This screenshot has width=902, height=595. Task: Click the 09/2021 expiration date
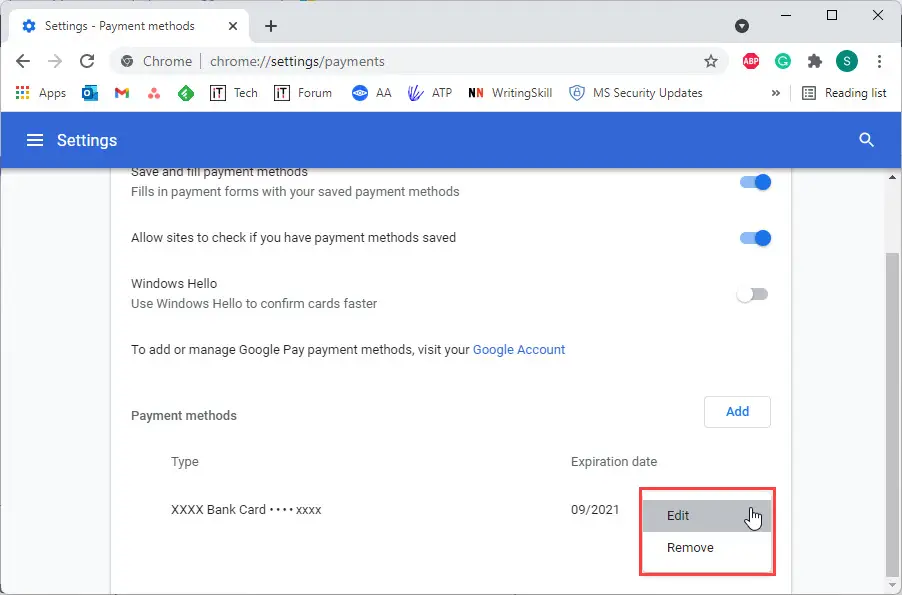point(595,510)
